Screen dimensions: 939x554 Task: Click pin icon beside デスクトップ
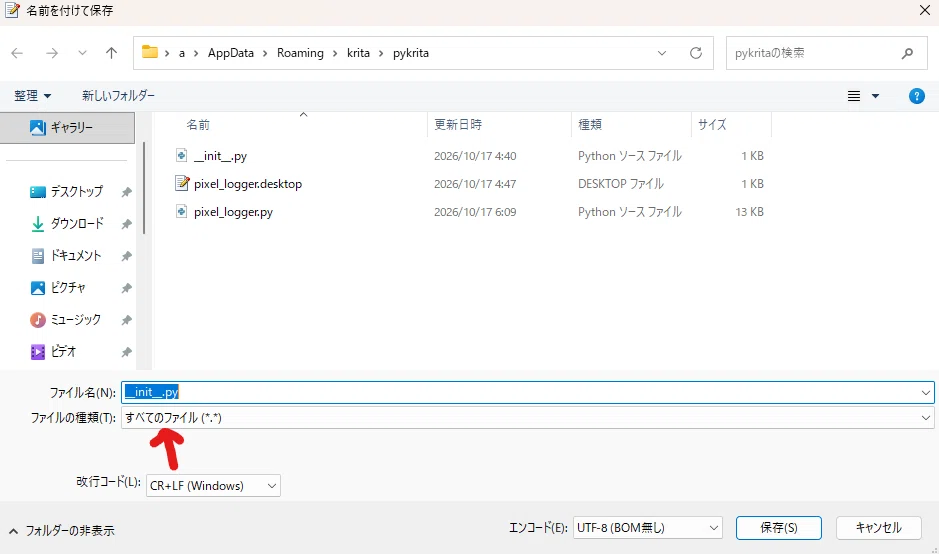click(126, 192)
